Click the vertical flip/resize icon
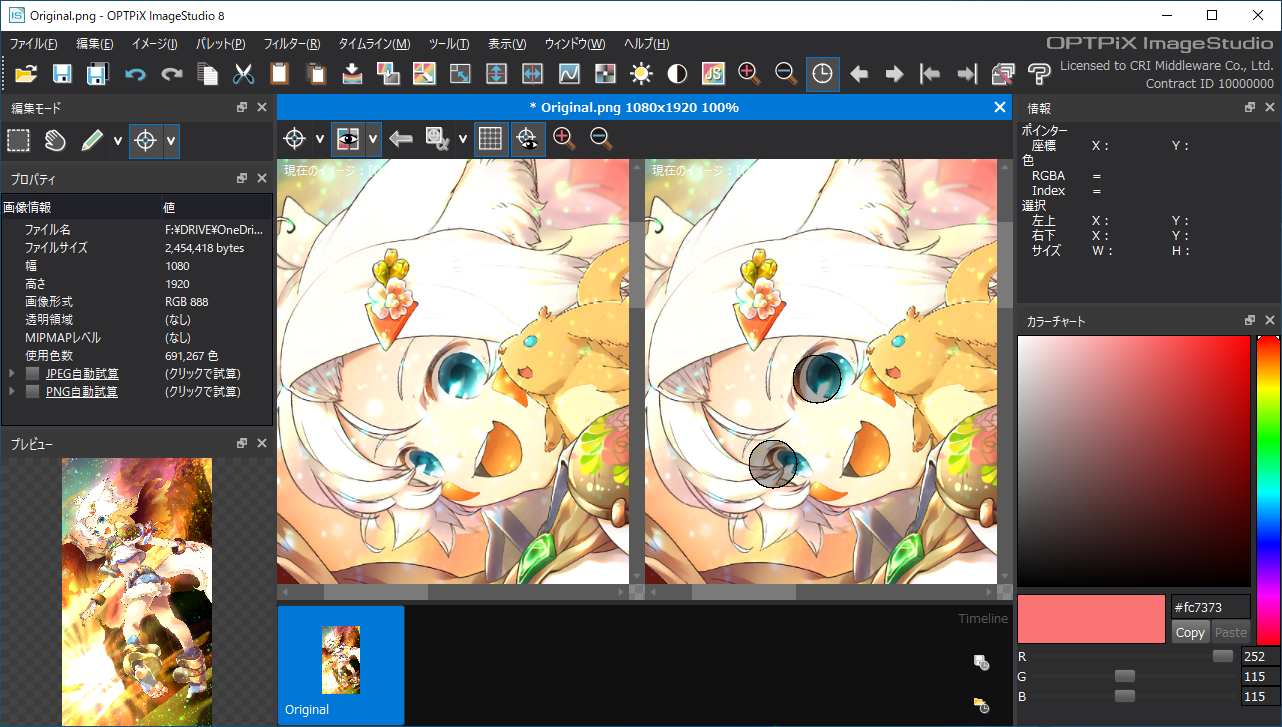Image resolution: width=1282 pixels, height=727 pixels. coord(496,73)
